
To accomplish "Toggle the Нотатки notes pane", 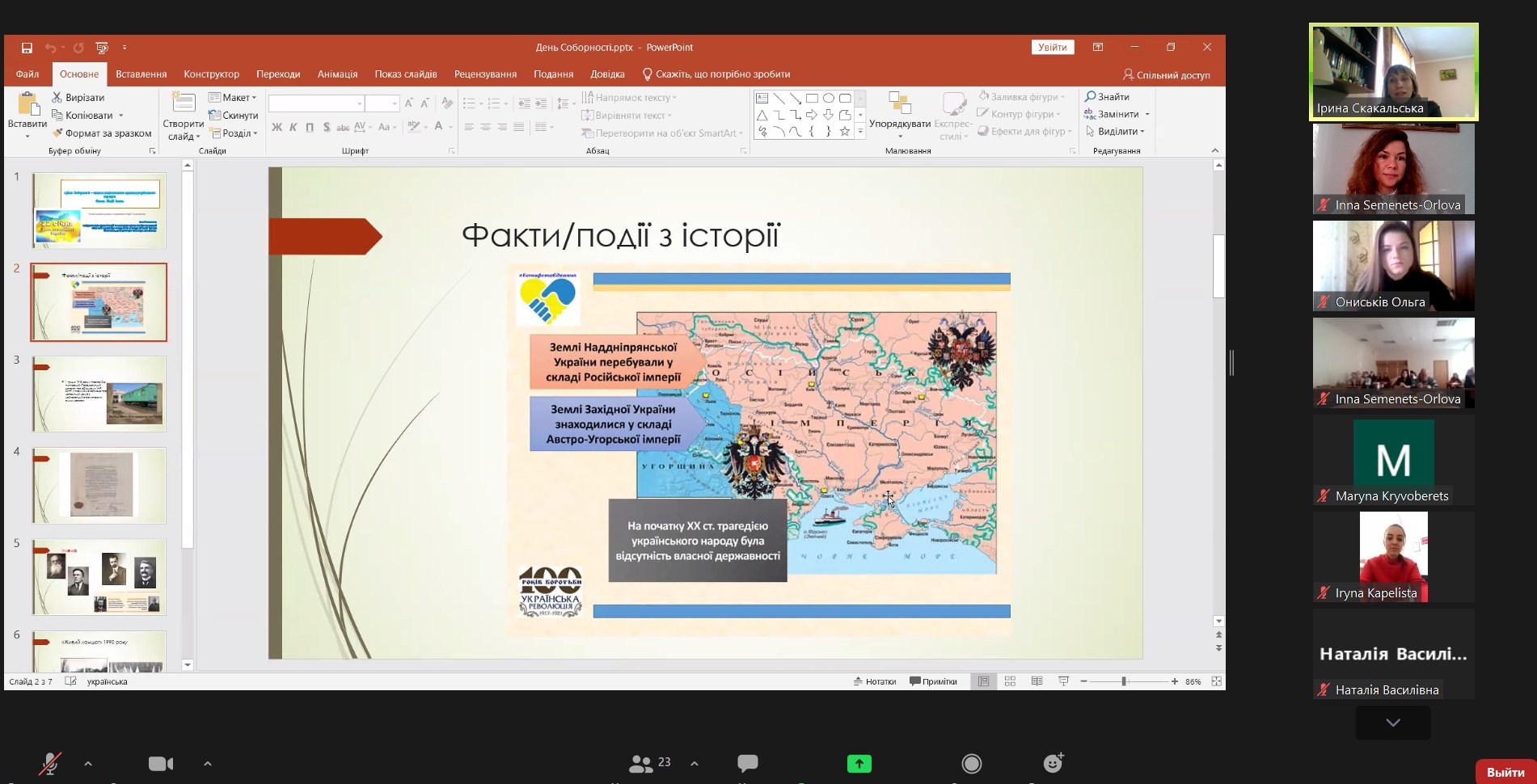I will [x=875, y=681].
